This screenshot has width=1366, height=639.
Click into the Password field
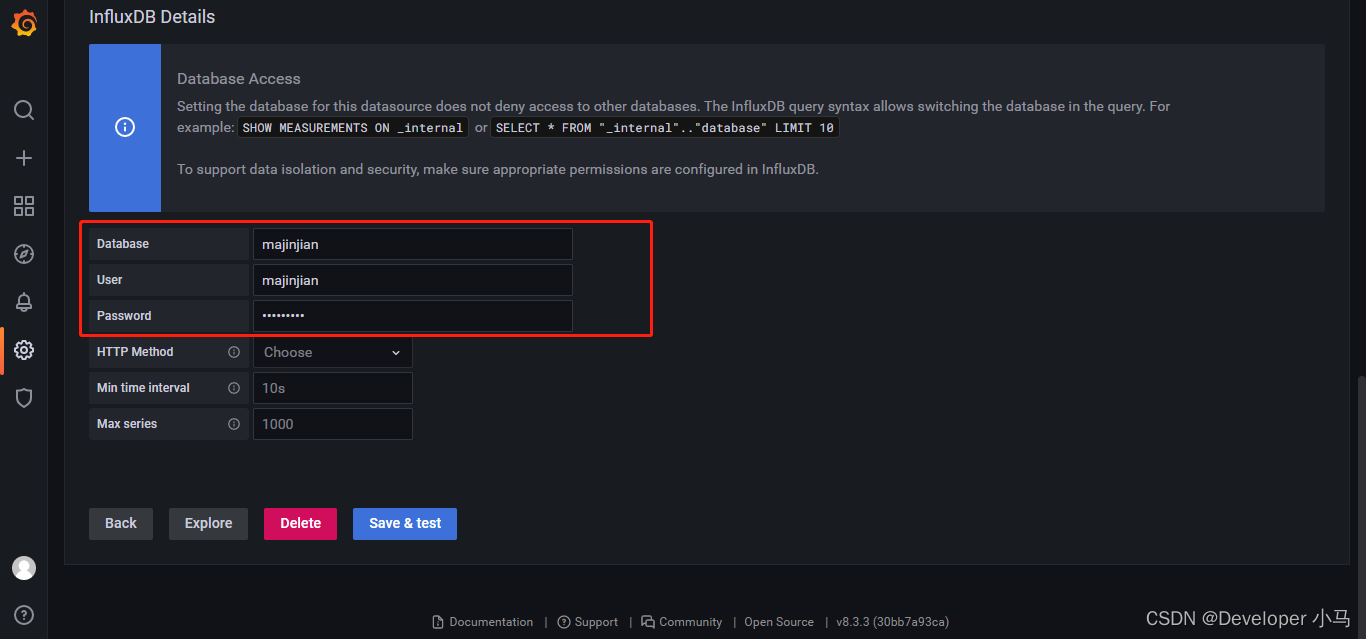tap(412, 316)
